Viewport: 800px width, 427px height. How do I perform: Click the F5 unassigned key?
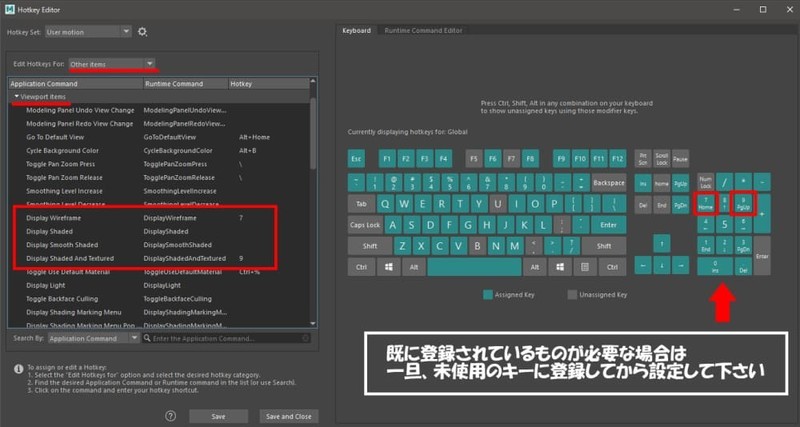click(x=474, y=159)
